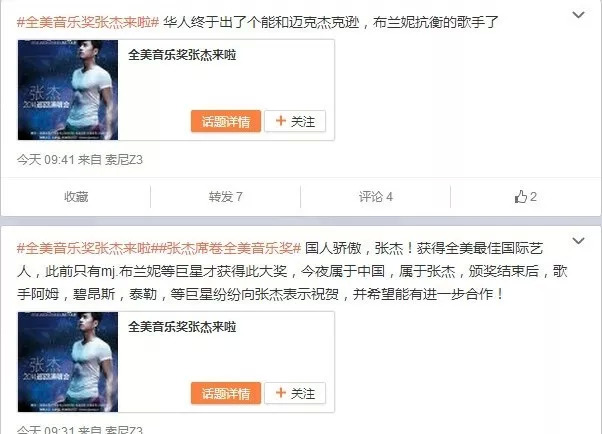Open the second post's concert poster thumbnail

point(68,362)
